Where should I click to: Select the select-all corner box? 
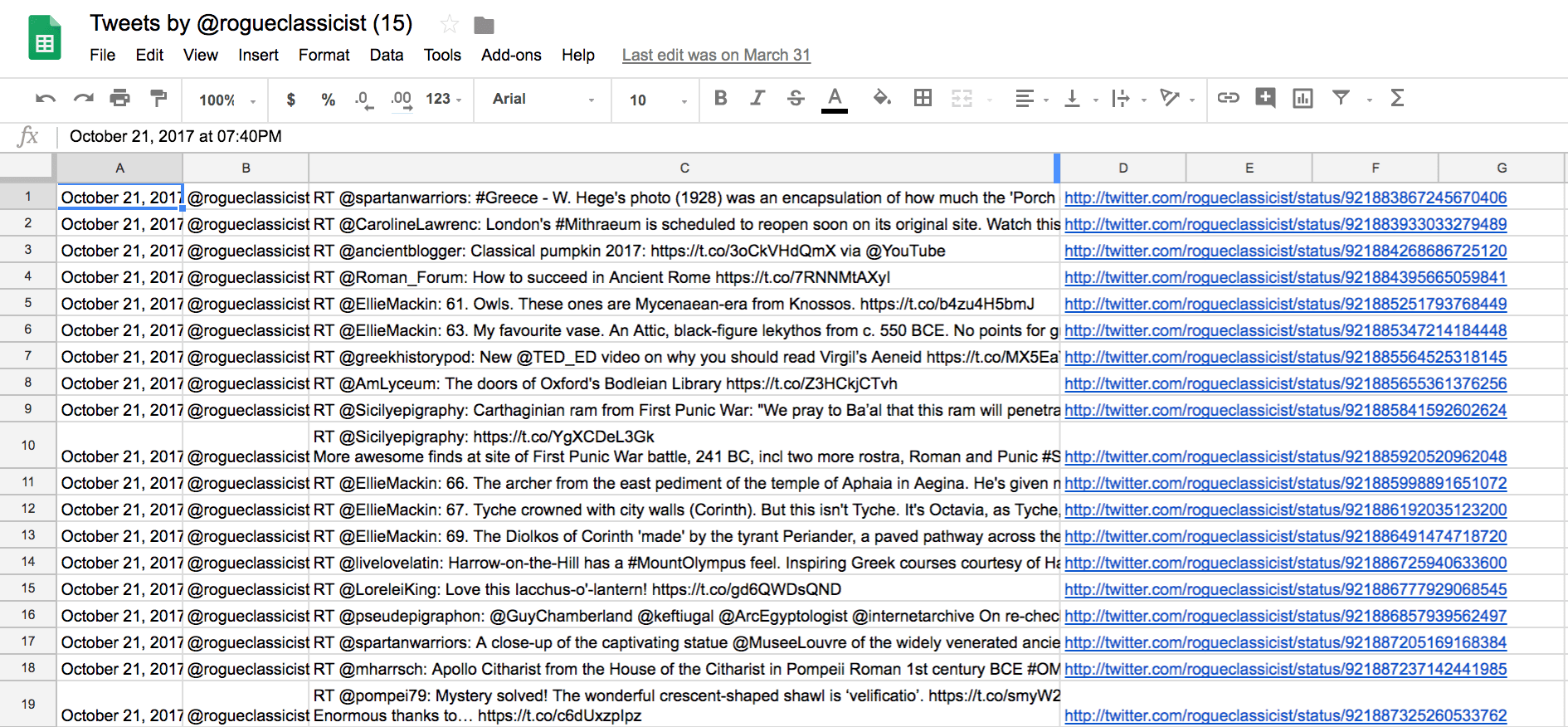pyautogui.click(x=27, y=168)
